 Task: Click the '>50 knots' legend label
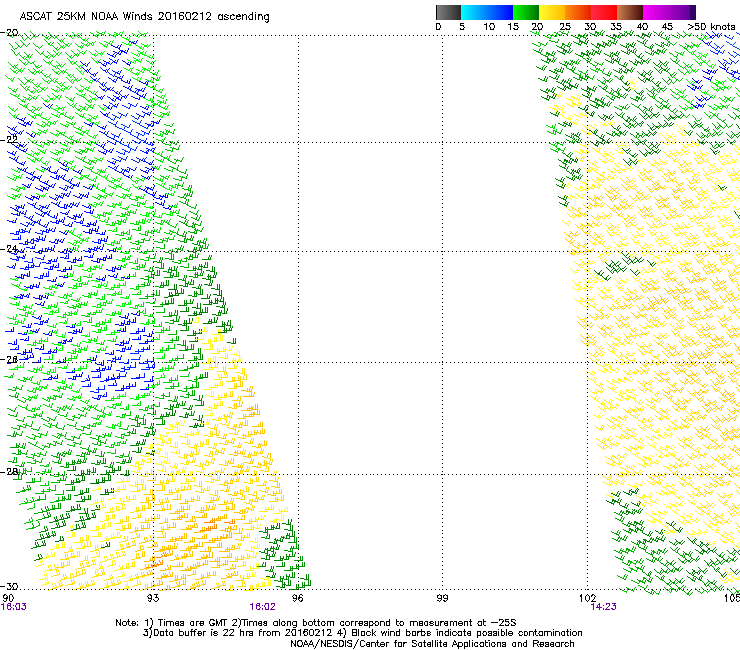coord(711,27)
